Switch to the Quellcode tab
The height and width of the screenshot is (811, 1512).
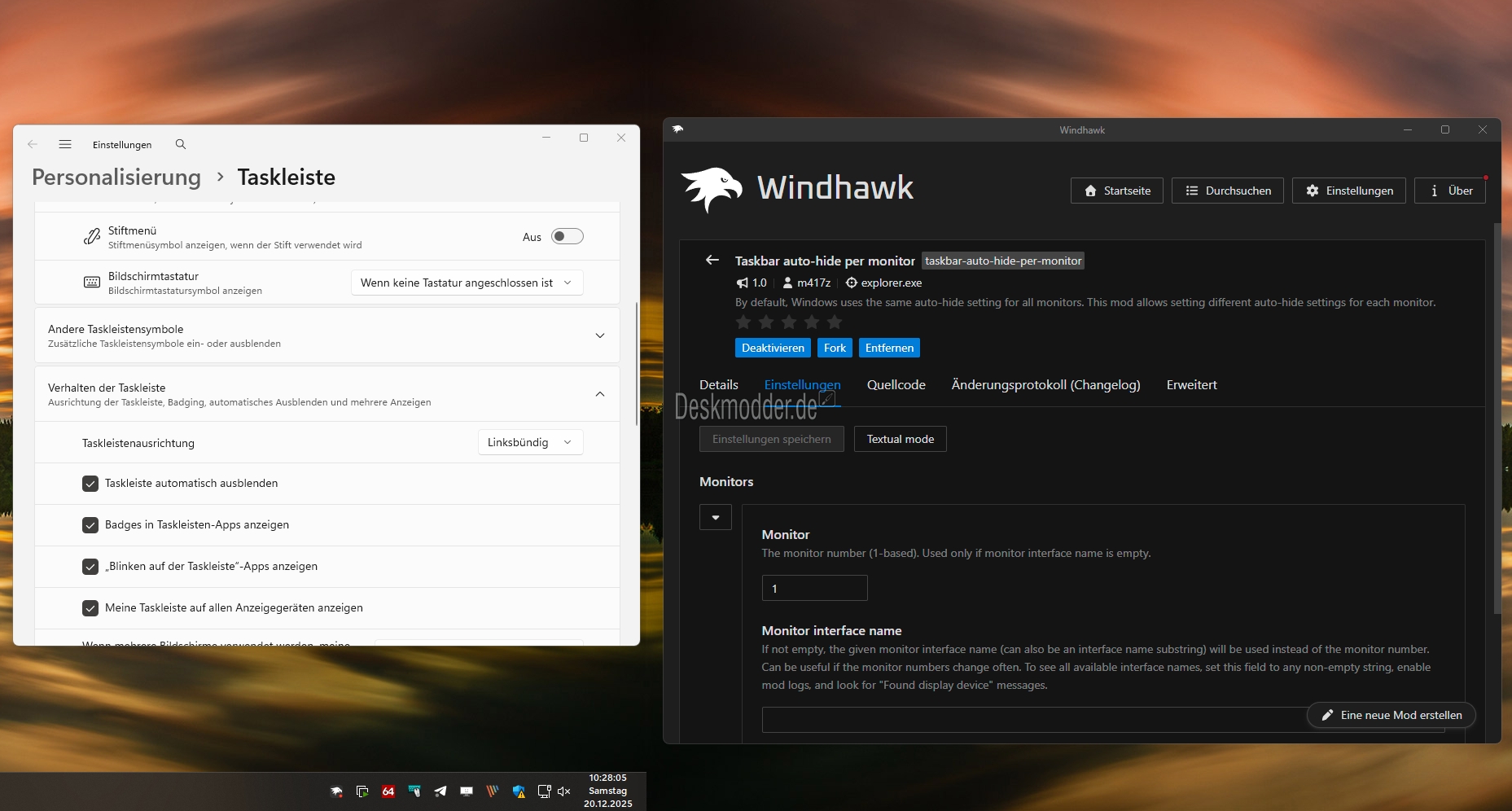point(896,385)
